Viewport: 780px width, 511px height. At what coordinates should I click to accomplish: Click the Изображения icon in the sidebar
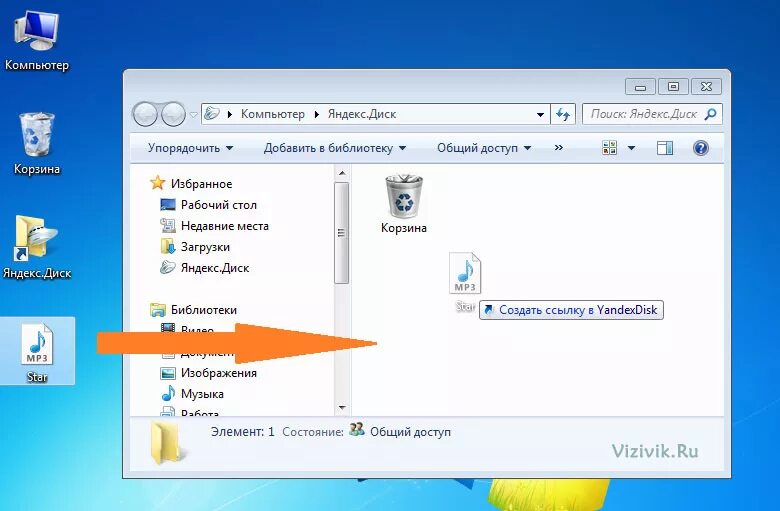168,373
